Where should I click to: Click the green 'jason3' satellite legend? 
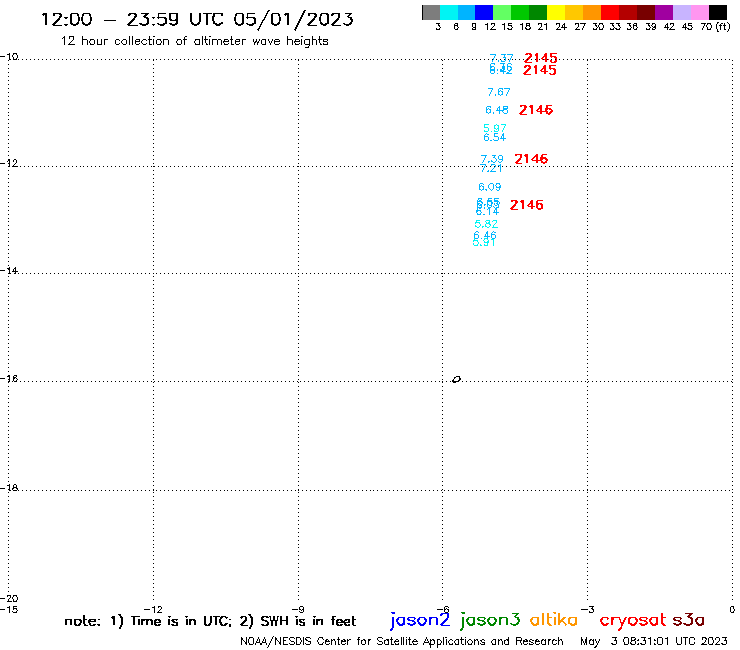pyautogui.click(x=490, y=621)
